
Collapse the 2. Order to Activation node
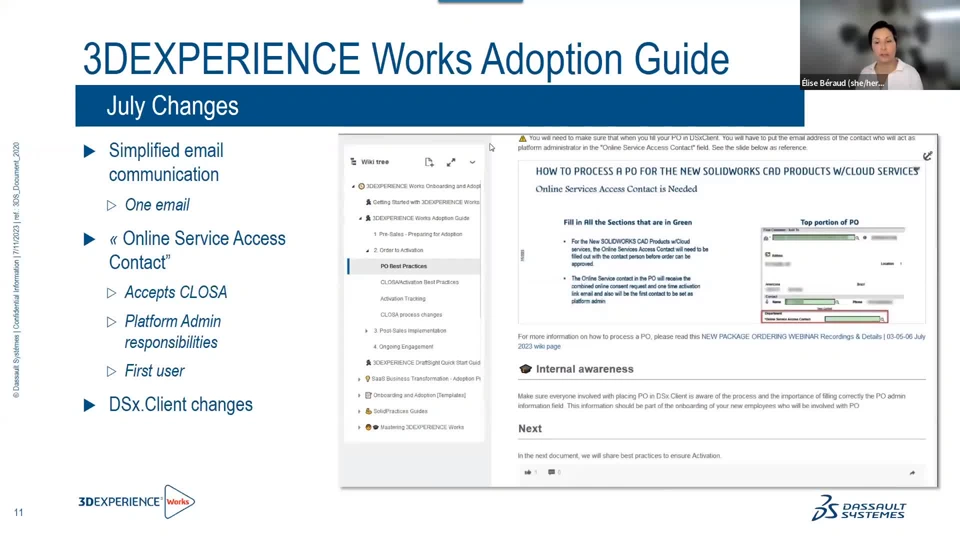[367, 250]
